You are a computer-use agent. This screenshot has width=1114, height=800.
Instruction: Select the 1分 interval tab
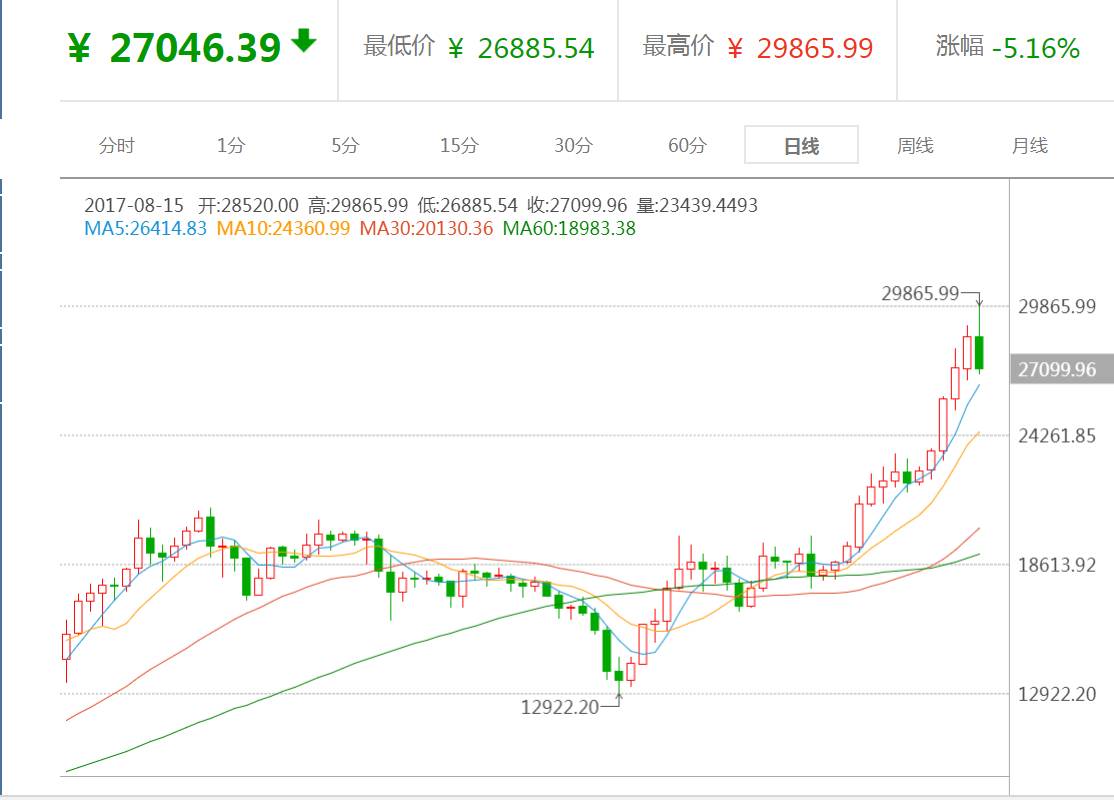pyautogui.click(x=231, y=146)
